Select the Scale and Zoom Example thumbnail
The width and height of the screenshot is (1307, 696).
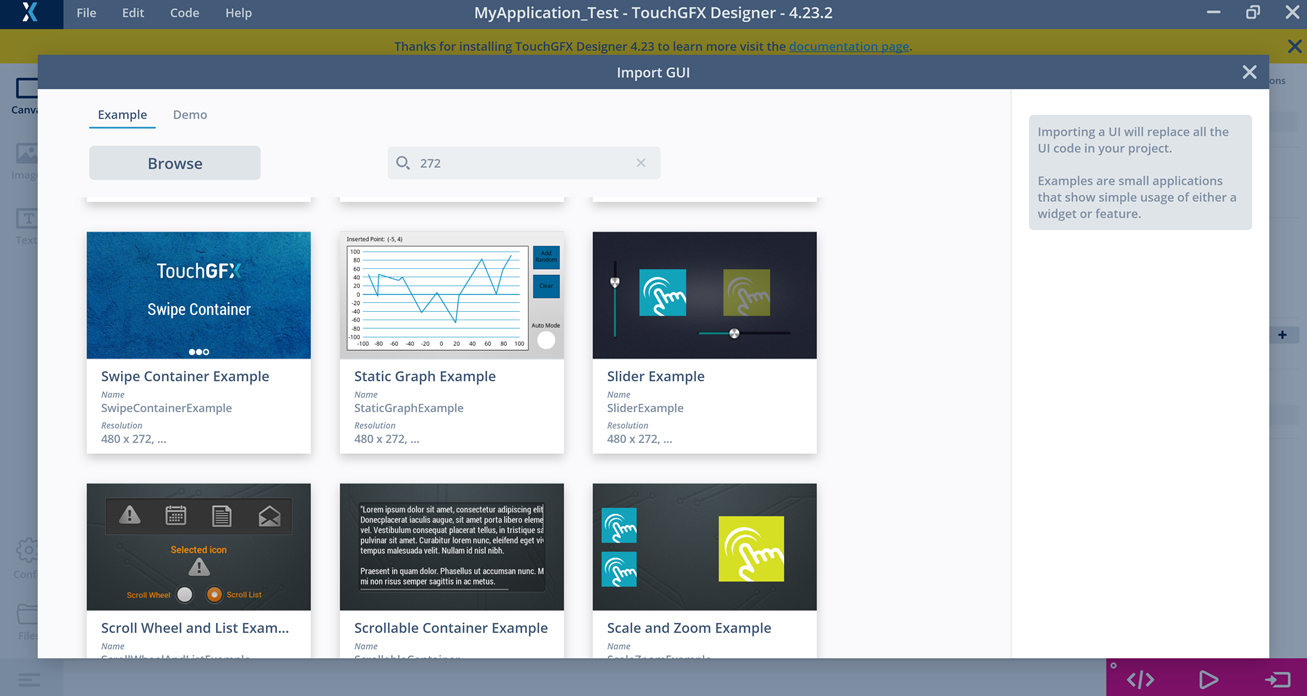pyautogui.click(x=705, y=547)
